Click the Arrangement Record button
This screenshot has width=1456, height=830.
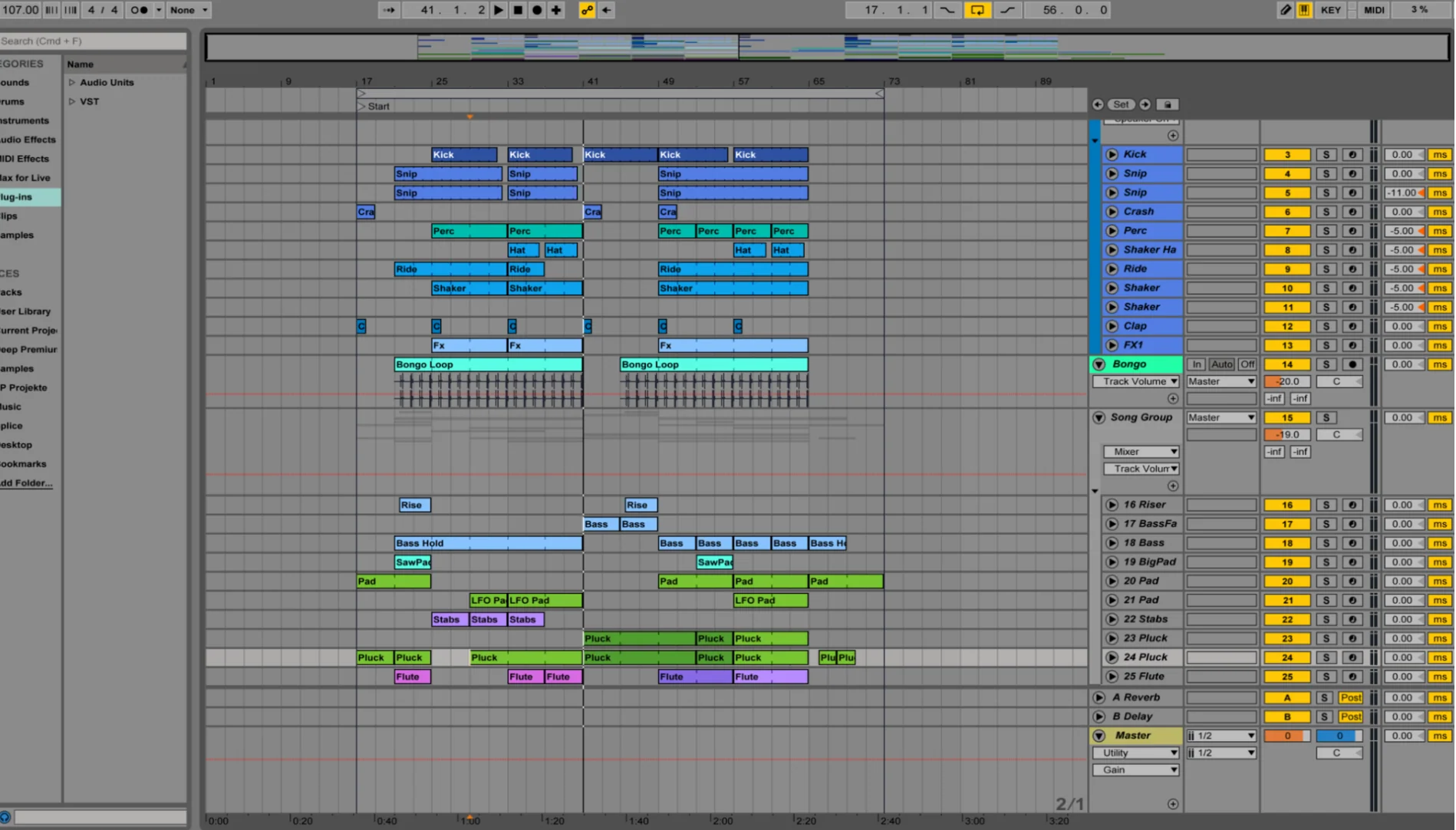[537, 10]
